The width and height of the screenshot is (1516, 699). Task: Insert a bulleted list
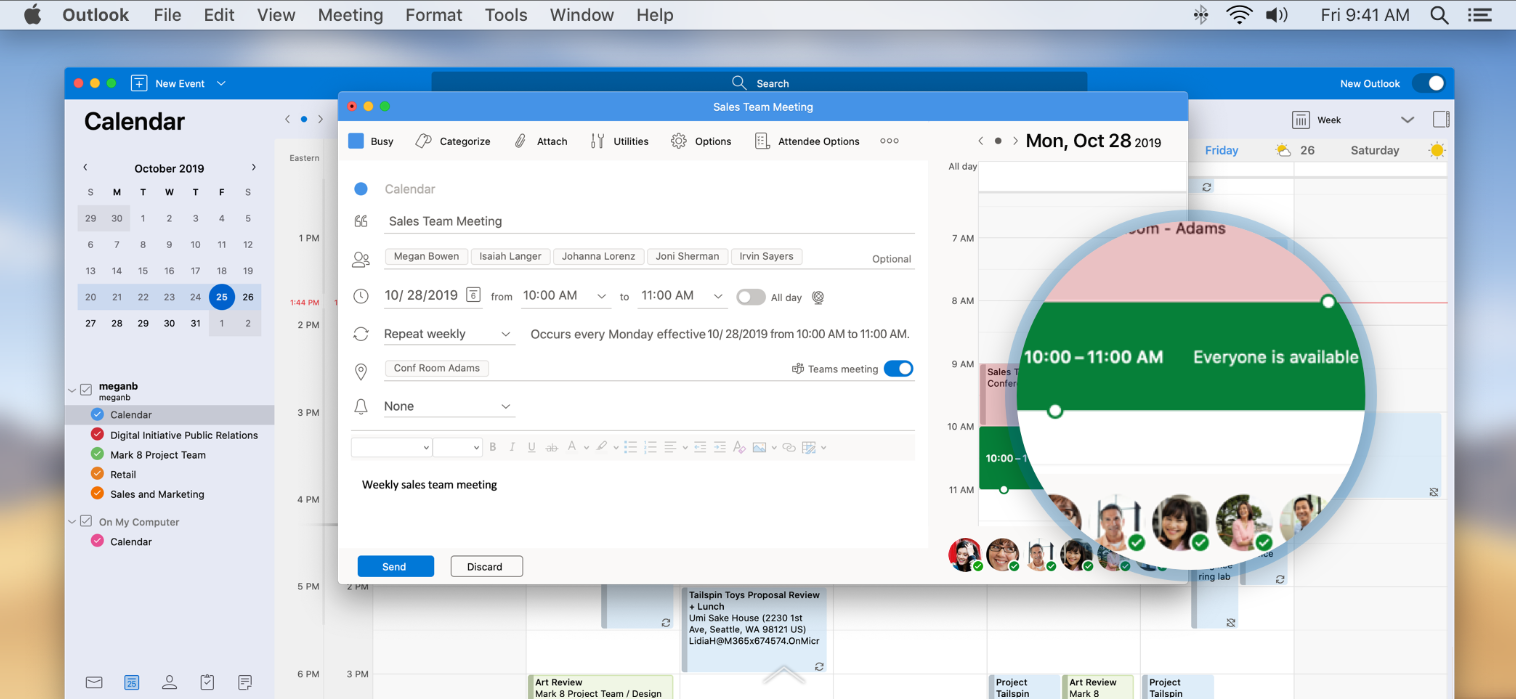tap(631, 447)
